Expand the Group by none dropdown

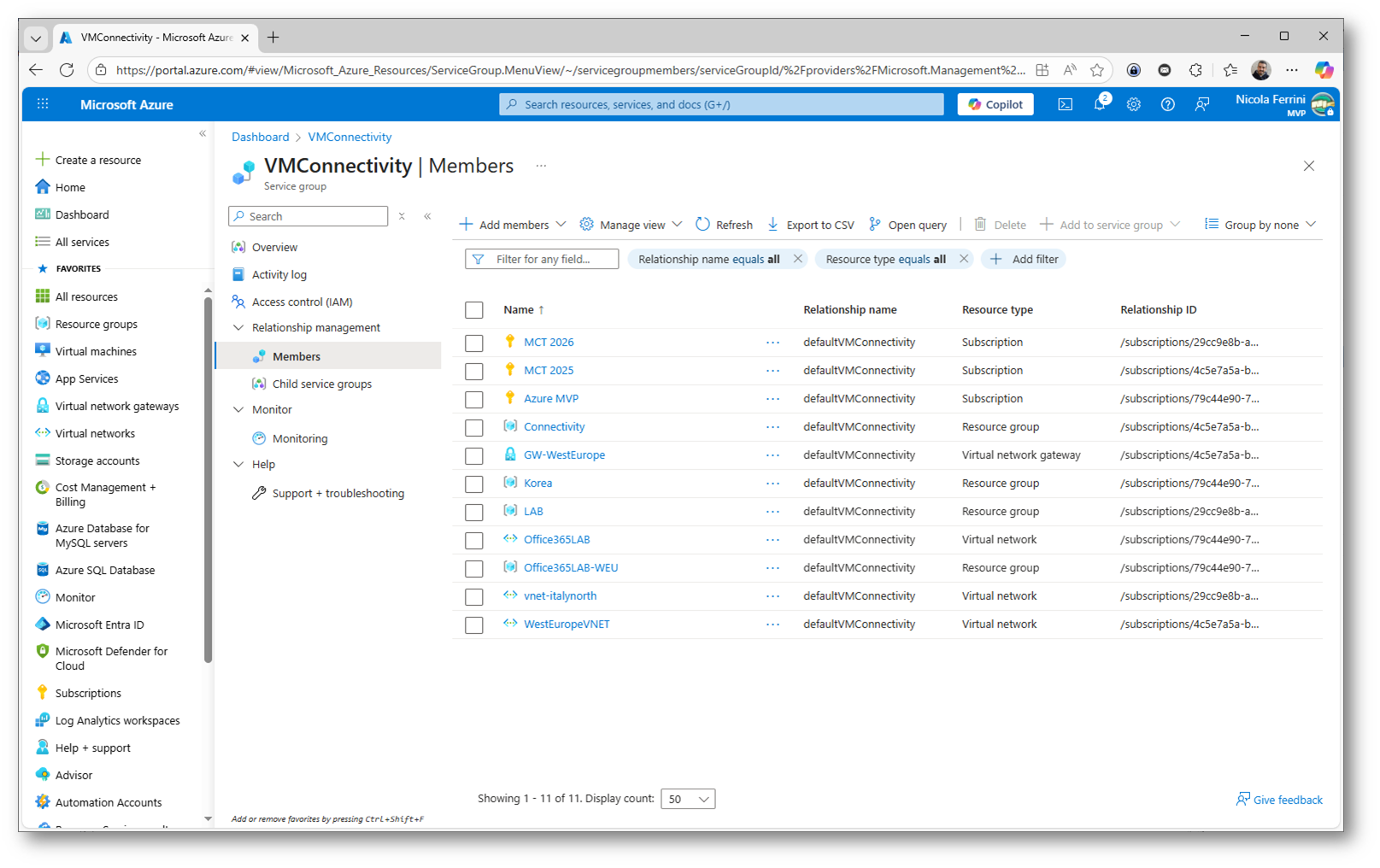[1260, 225]
